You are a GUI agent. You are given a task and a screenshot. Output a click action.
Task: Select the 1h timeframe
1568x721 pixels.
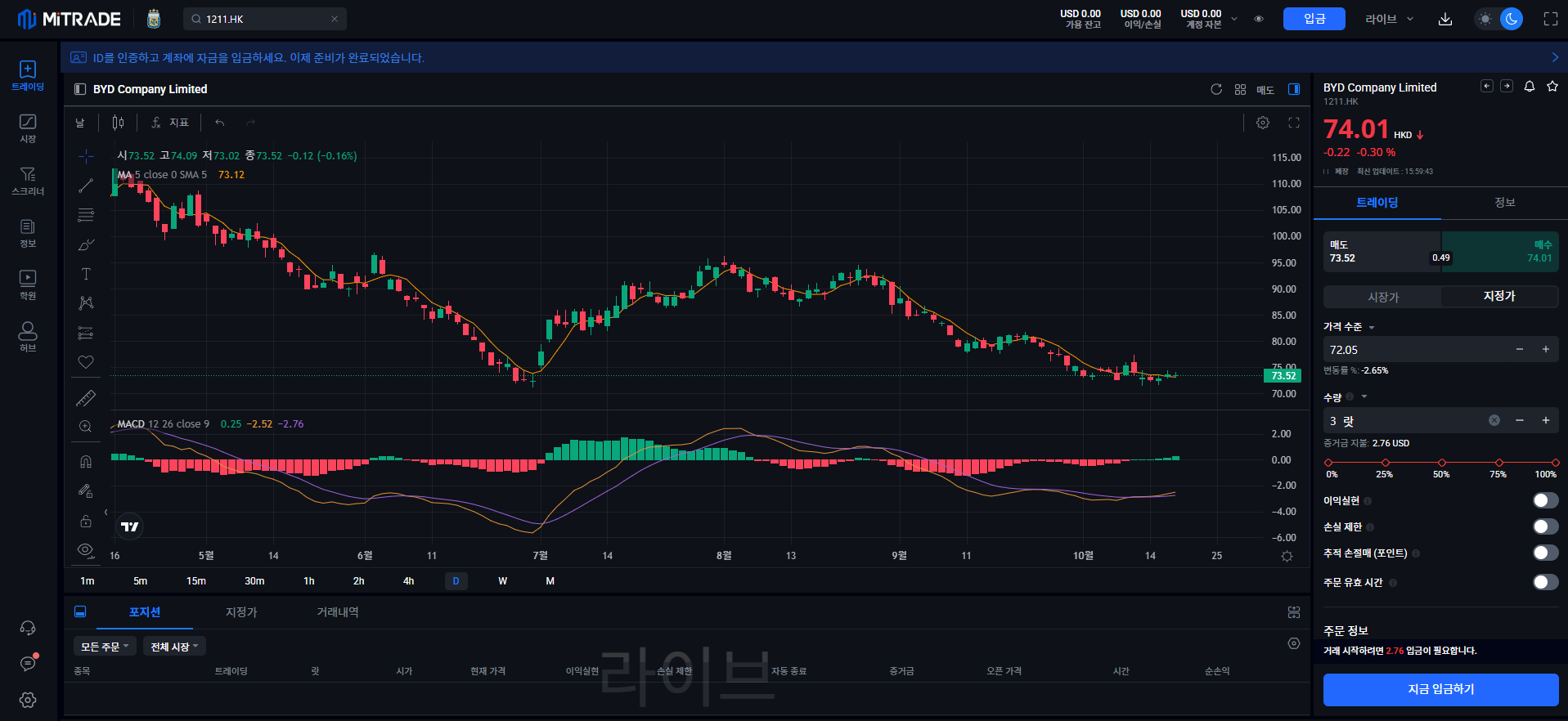(x=309, y=581)
